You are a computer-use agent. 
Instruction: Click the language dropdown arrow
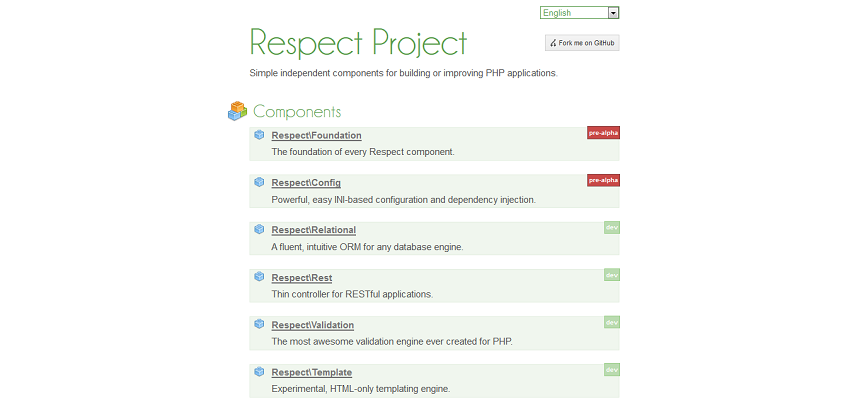[x=613, y=13]
